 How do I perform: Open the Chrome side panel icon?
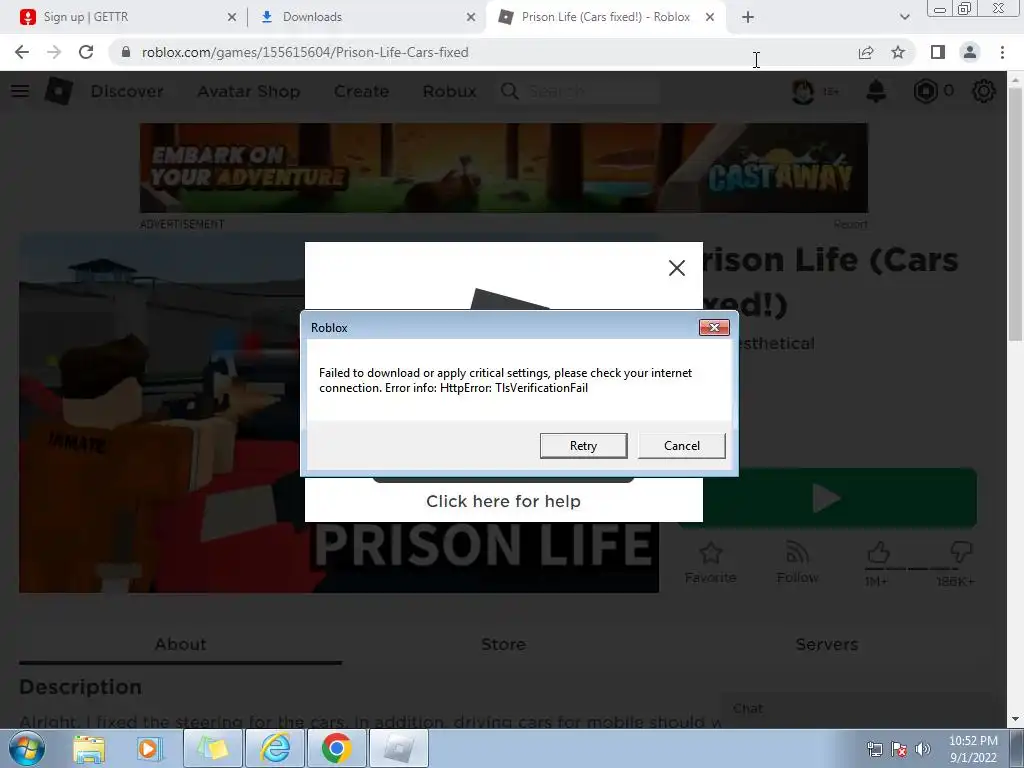938,52
